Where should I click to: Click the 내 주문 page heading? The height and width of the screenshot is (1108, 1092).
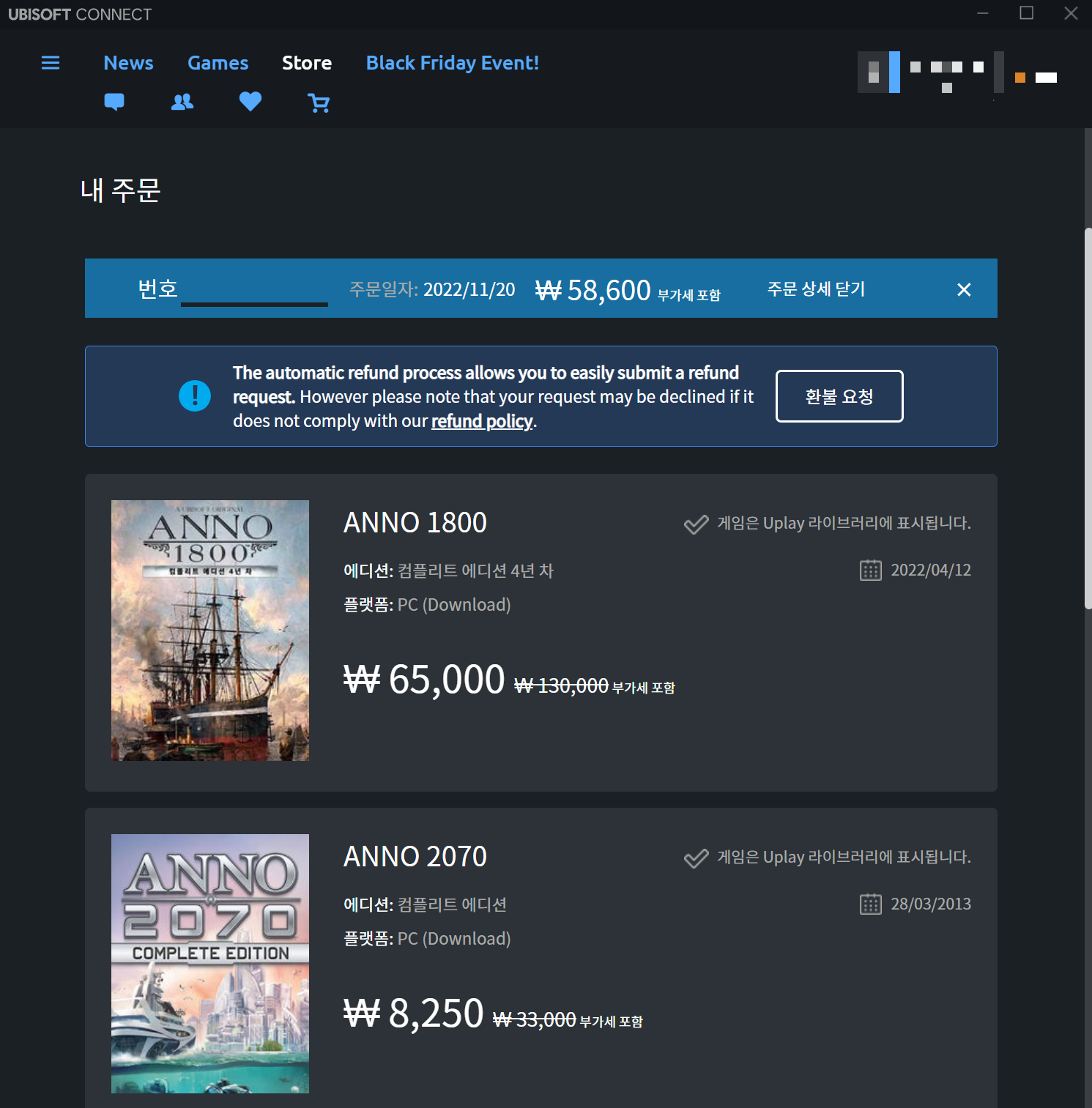(x=121, y=190)
